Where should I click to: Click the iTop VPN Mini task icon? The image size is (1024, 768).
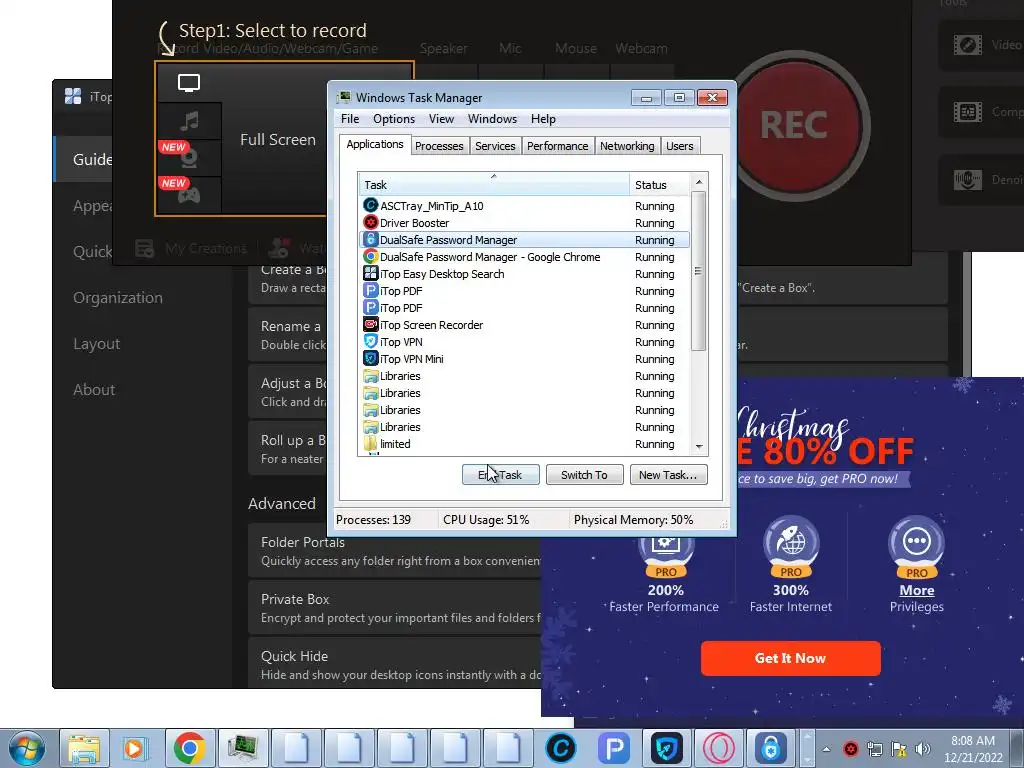pyautogui.click(x=370, y=359)
